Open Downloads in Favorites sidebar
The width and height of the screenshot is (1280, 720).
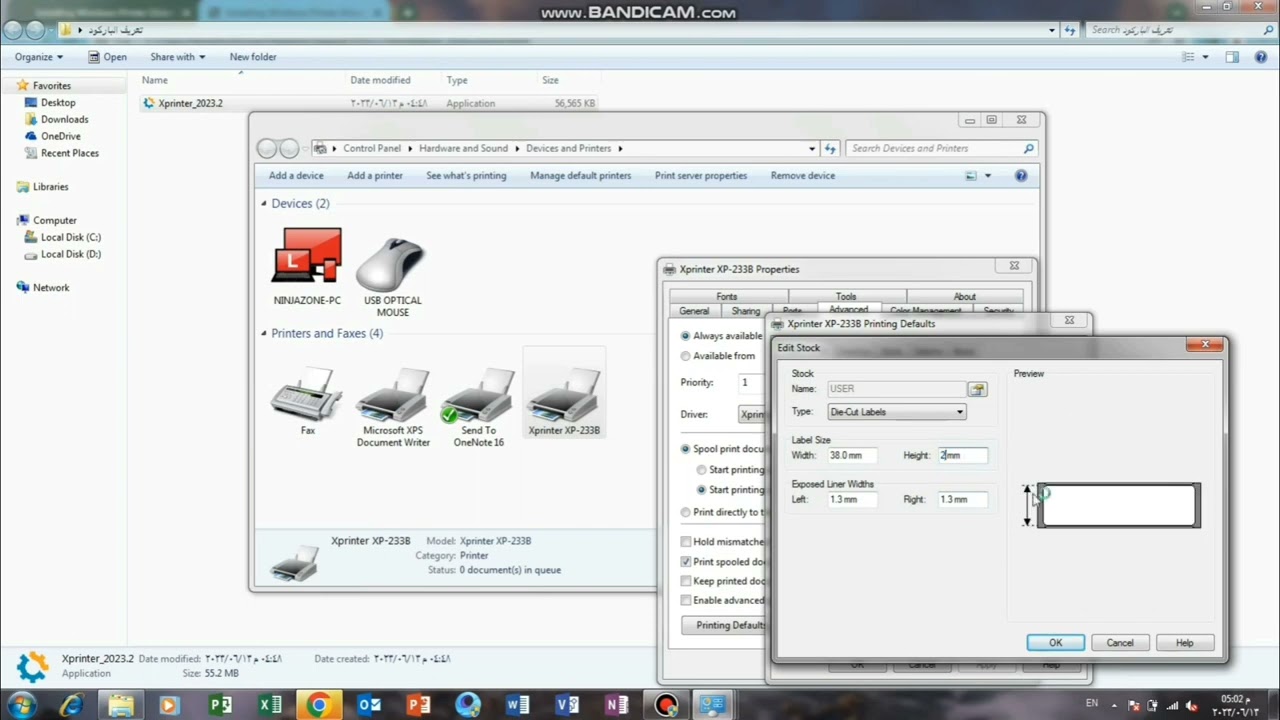(x=64, y=119)
